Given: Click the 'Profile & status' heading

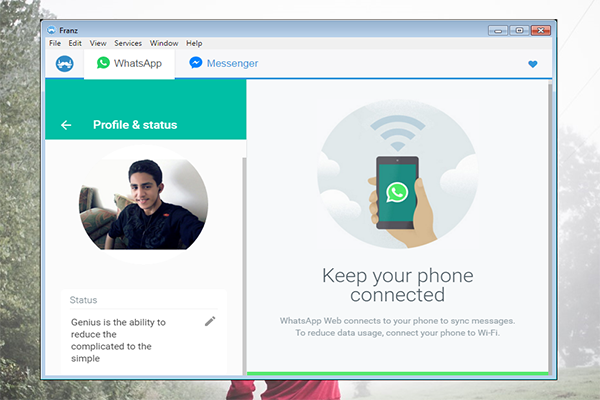Looking at the screenshot, I should 135,125.
